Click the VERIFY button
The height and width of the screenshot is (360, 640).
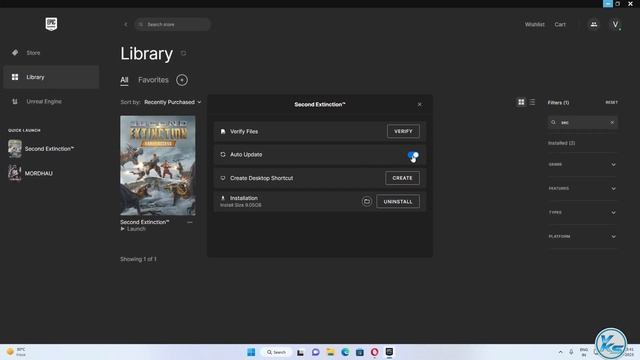coord(403,131)
